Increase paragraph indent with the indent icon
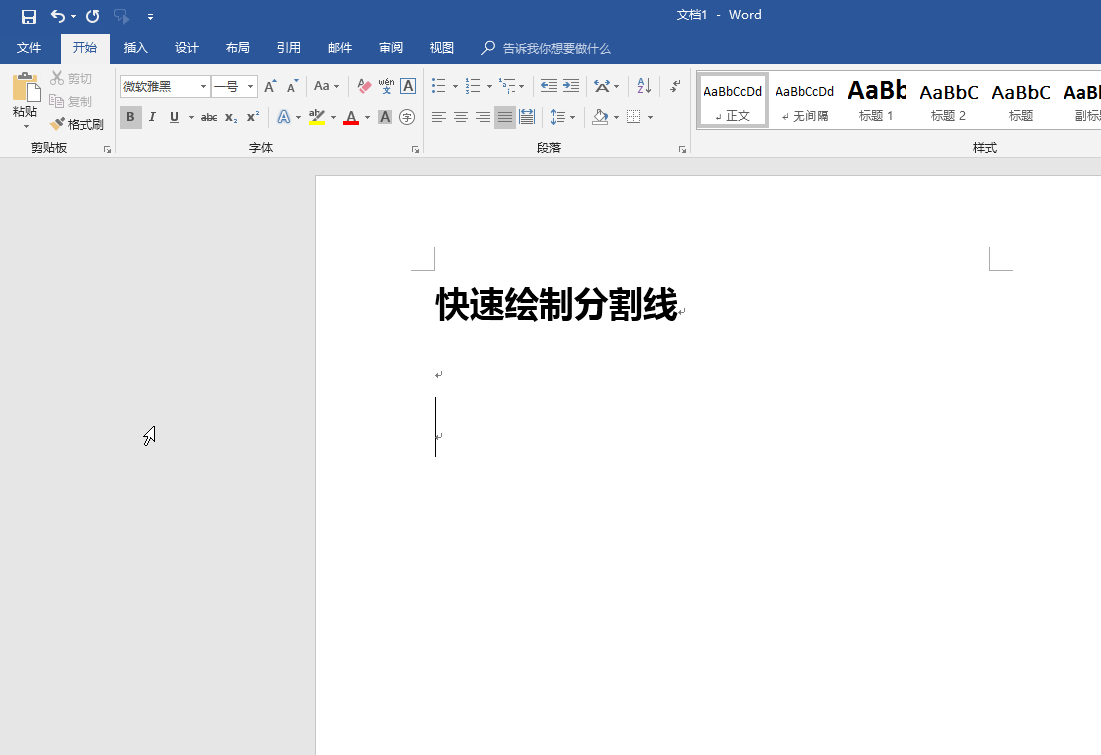The width and height of the screenshot is (1101, 755). click(x=571, y=87)
